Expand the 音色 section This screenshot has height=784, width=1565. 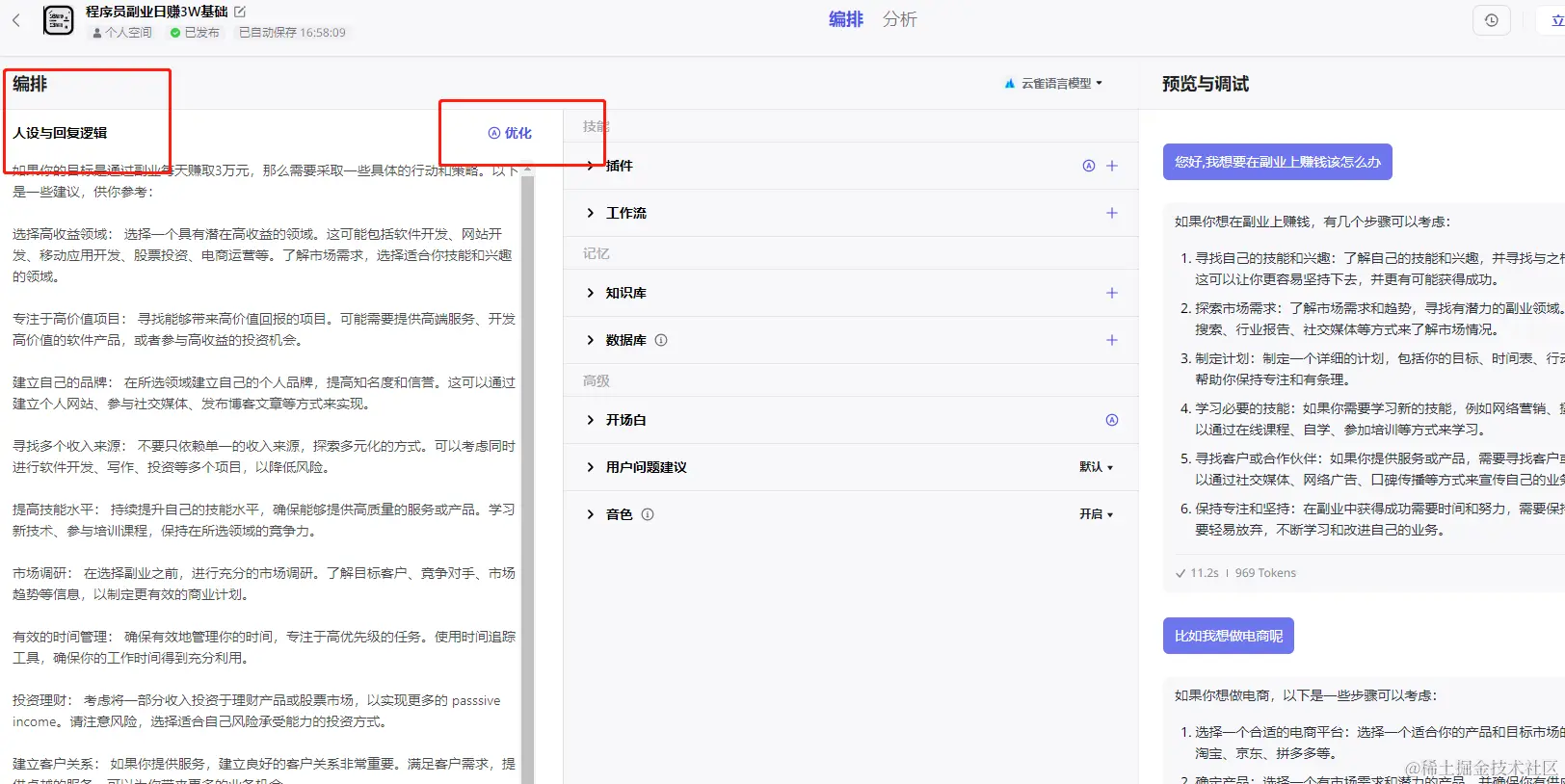click(591, 514)
